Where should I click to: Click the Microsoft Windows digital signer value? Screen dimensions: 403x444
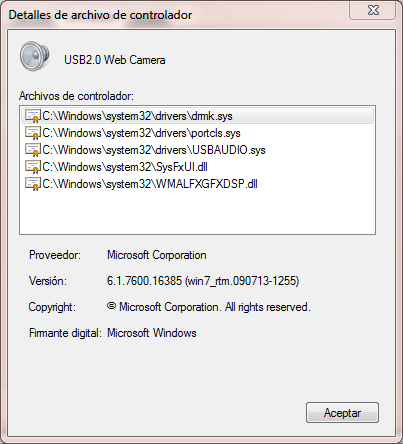tap(152, 333)
